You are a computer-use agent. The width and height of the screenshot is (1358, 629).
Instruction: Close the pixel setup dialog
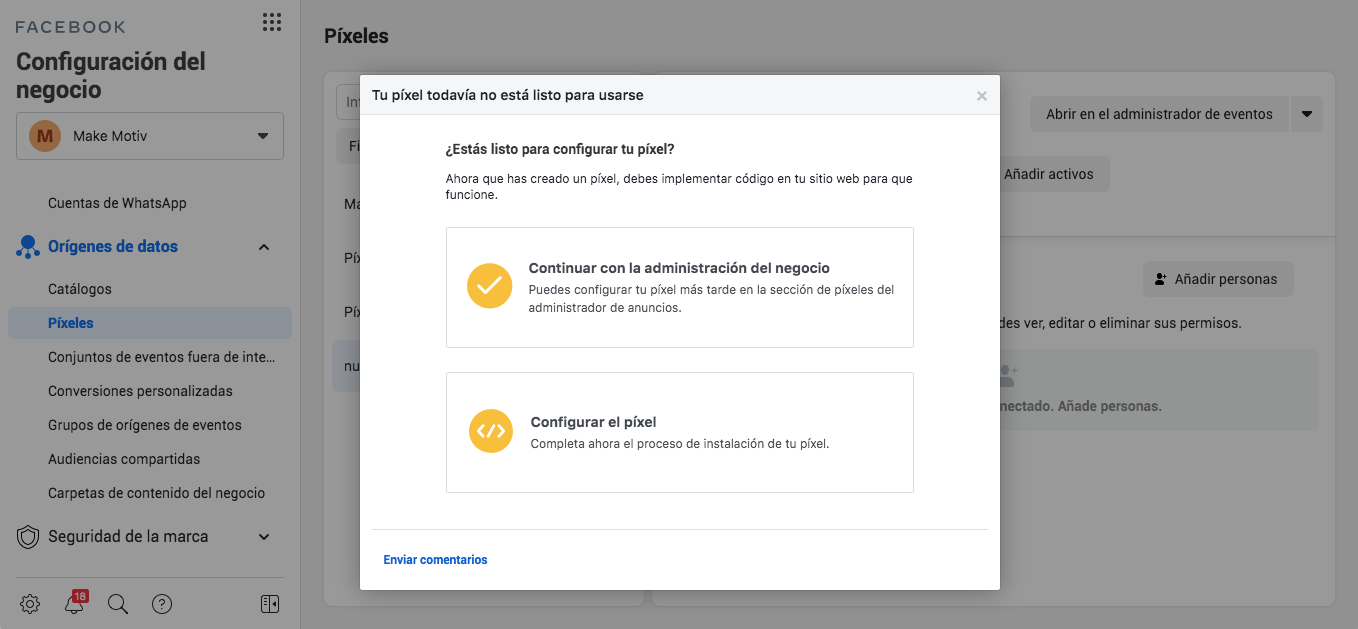click(x=981, y=96)
